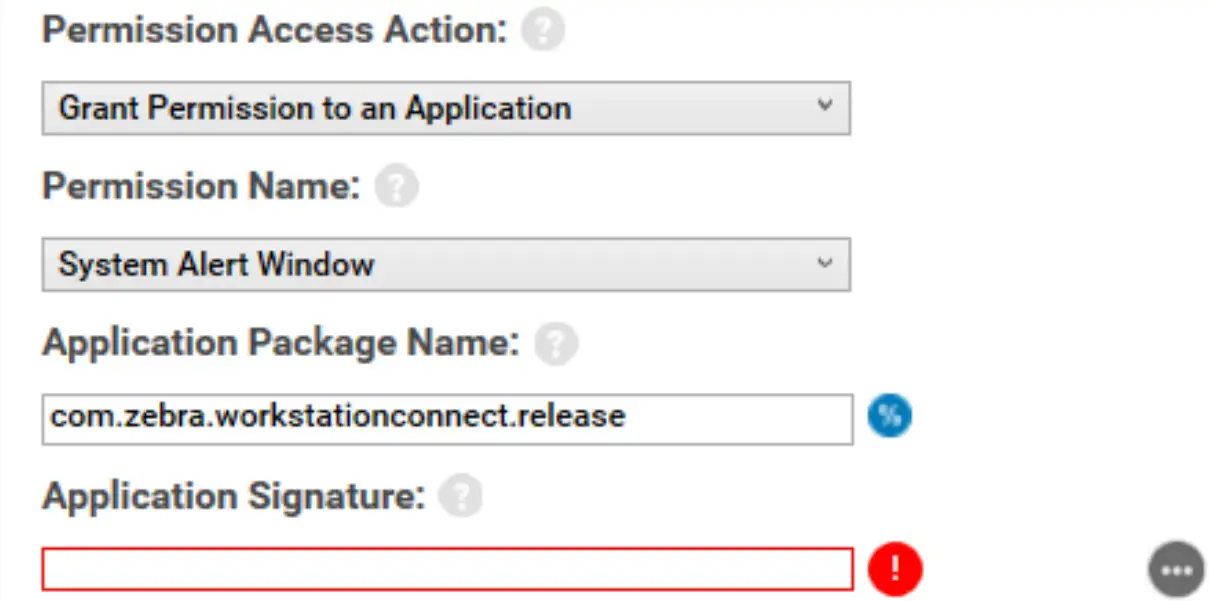
Task: Click the com.zebra.workstationconnect.release text
Action: click(x=338, y=416)
